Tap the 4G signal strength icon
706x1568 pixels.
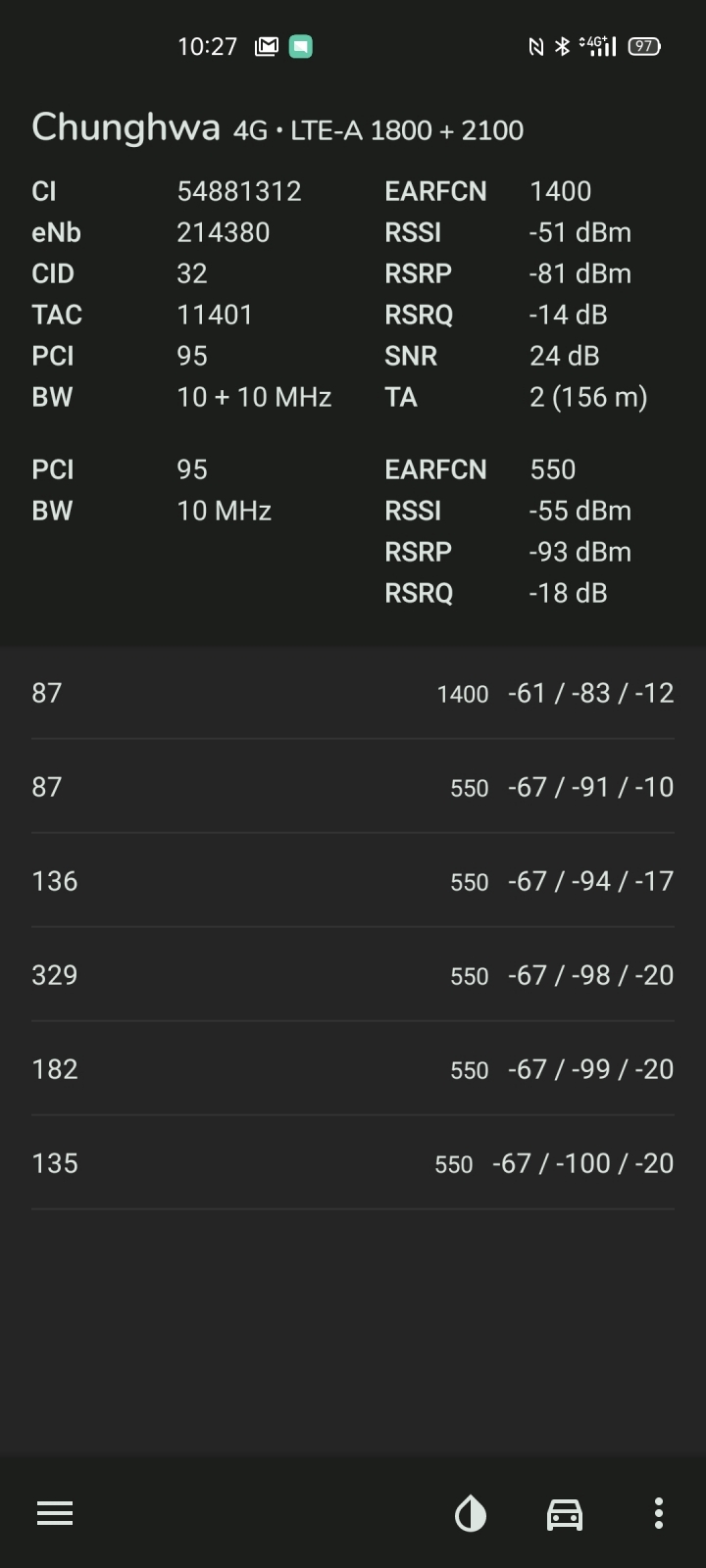coord(598,46)
